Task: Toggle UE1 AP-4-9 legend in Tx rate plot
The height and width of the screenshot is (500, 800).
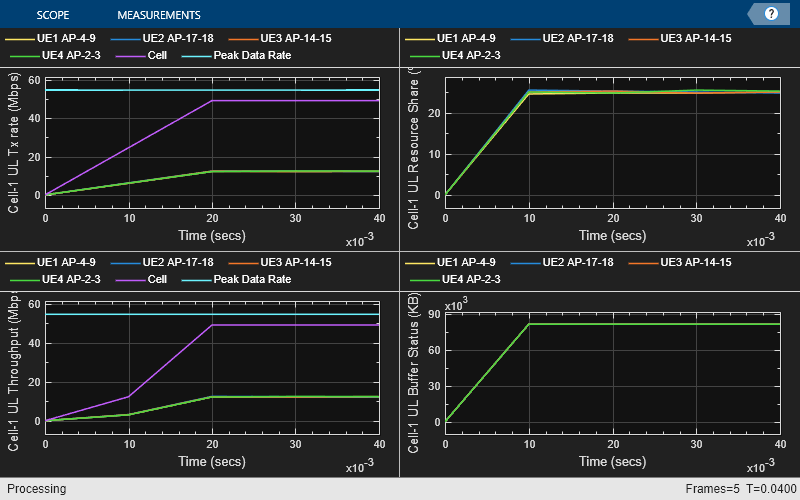Action: click(51, 38)
